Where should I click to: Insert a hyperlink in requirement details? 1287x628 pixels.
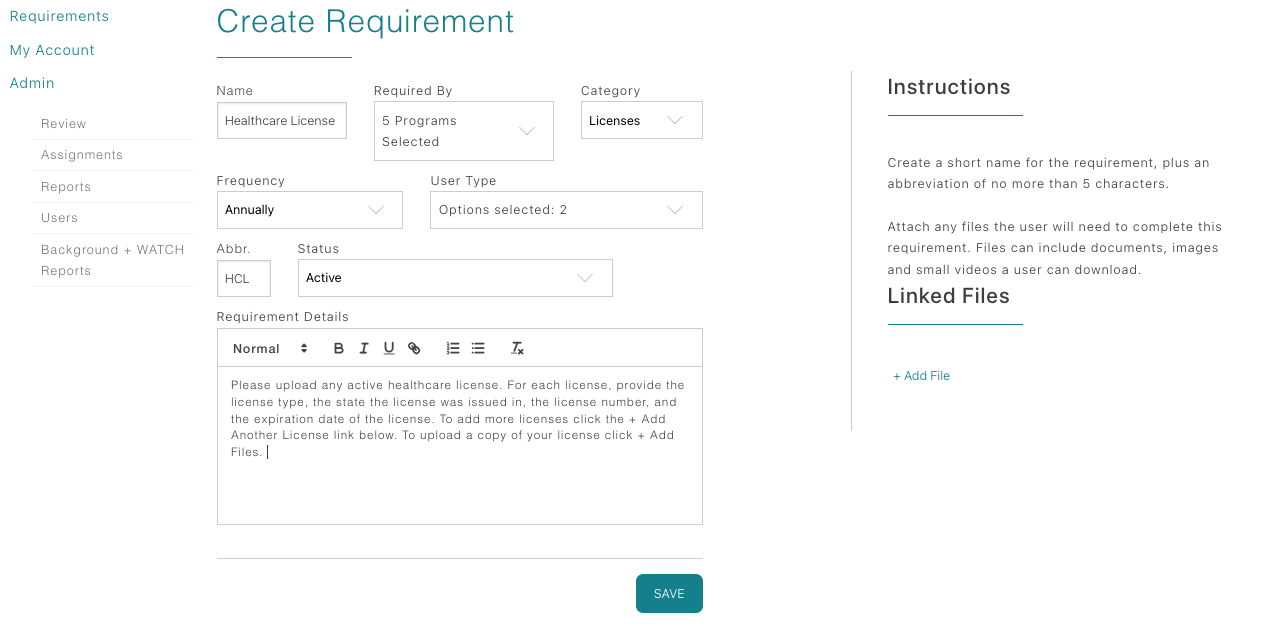click(414, 348)
